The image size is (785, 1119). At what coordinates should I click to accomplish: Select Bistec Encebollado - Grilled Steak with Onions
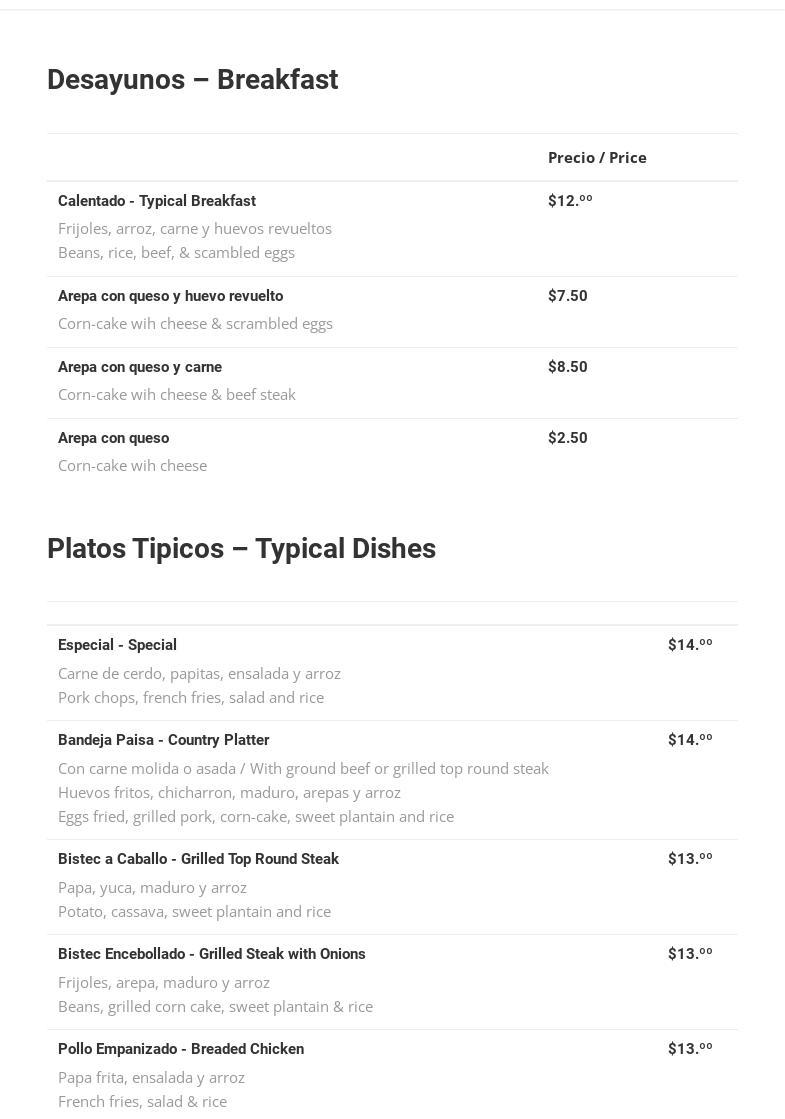point(212,954)
